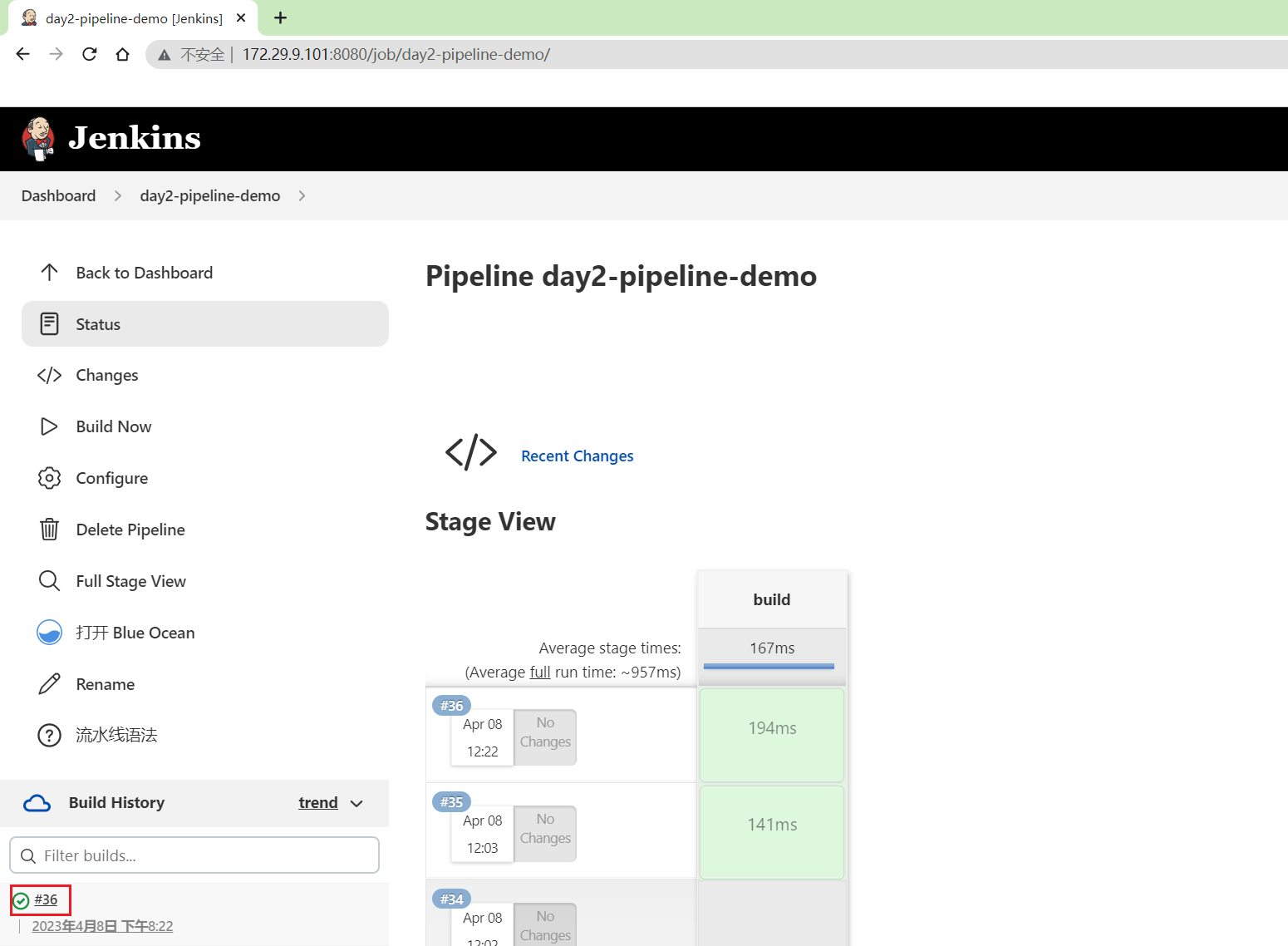
Task: Open Full Stage View in the sidebar
Action: coord(205,581)
